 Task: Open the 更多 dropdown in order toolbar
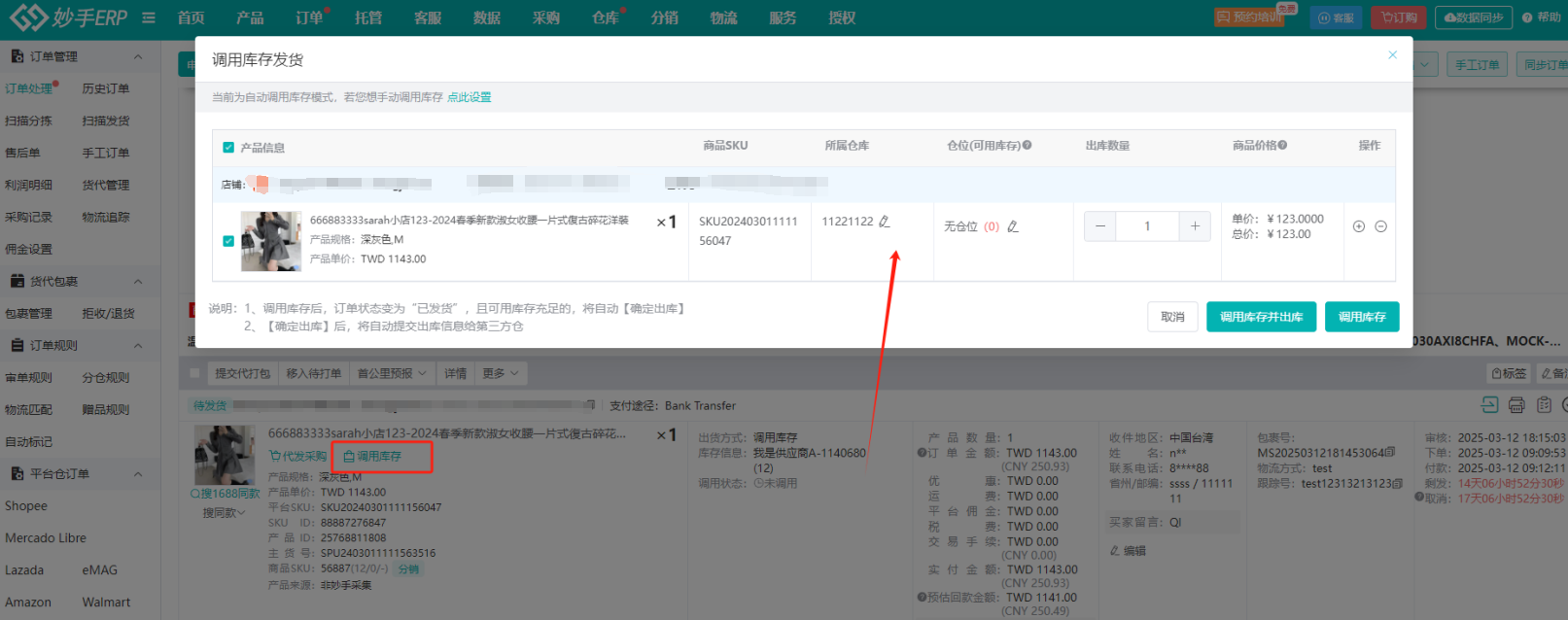[x=501, y=373]
